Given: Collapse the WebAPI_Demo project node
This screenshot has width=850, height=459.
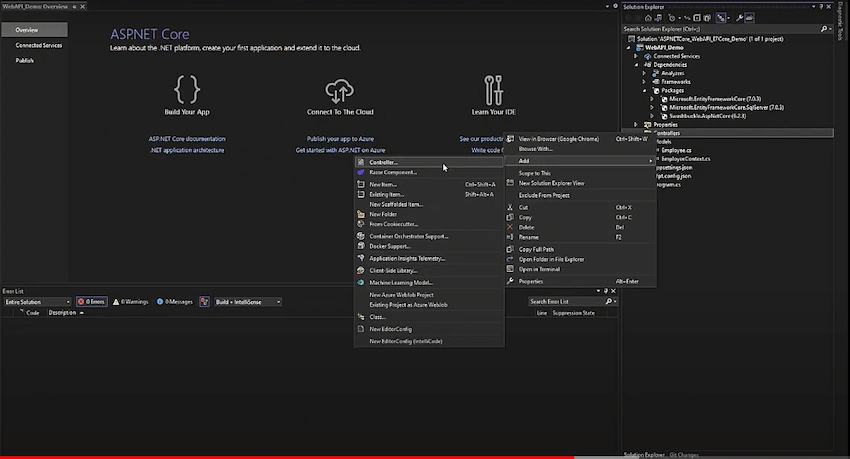Looking at the screenshot, I should click(629, 48).
